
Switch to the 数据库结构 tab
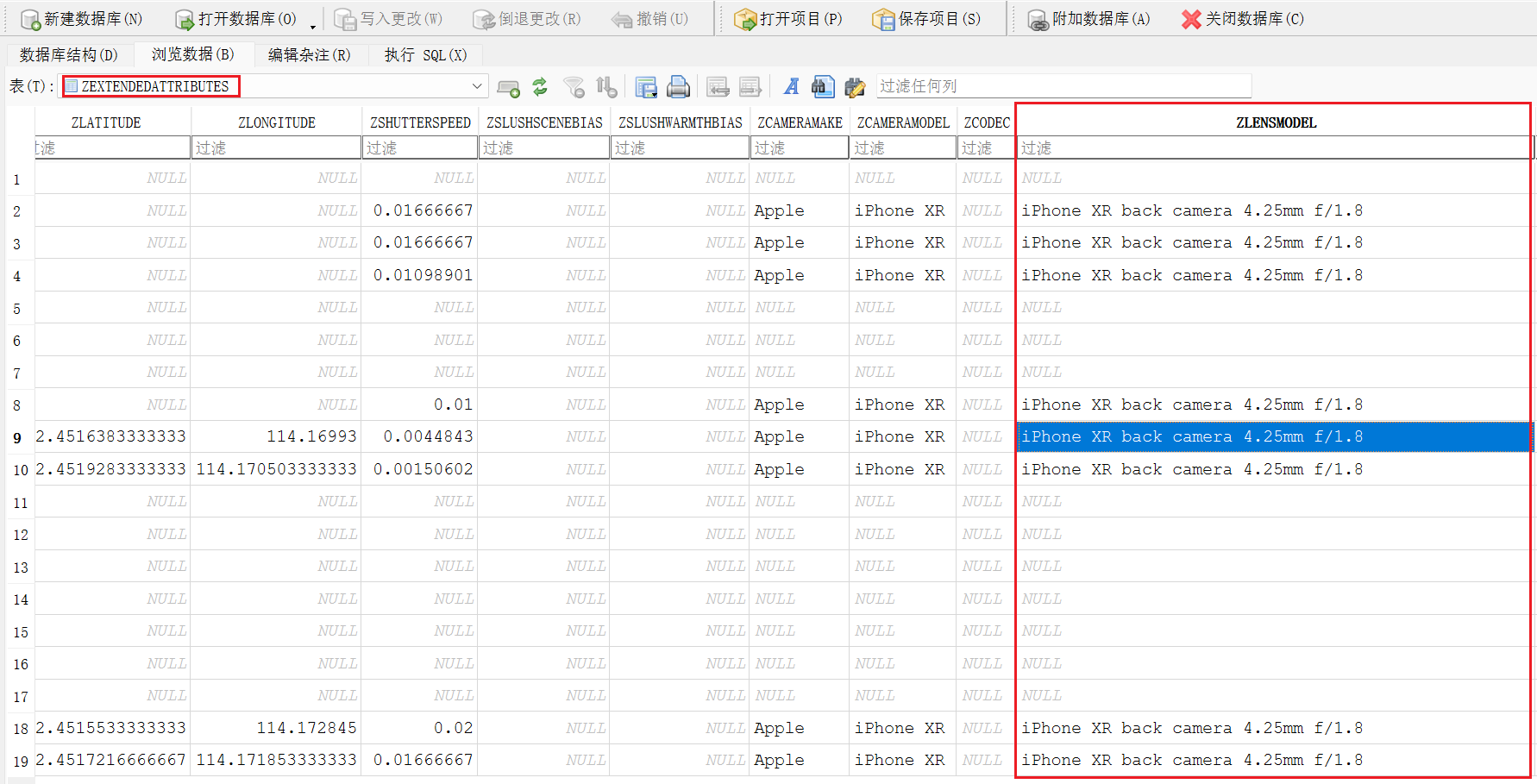69,55
